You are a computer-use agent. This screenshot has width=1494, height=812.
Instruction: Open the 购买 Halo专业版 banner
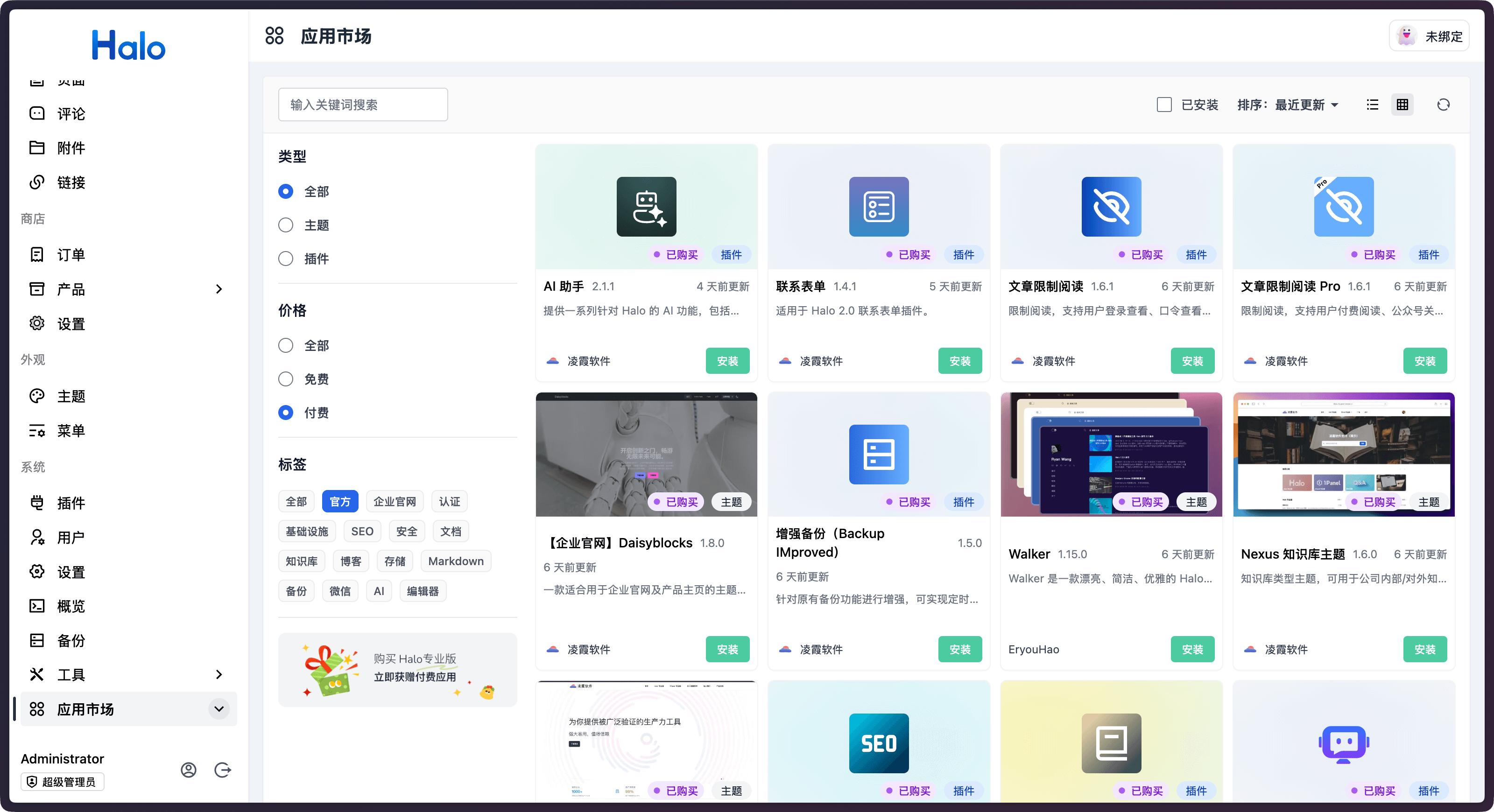coord(397,669)
